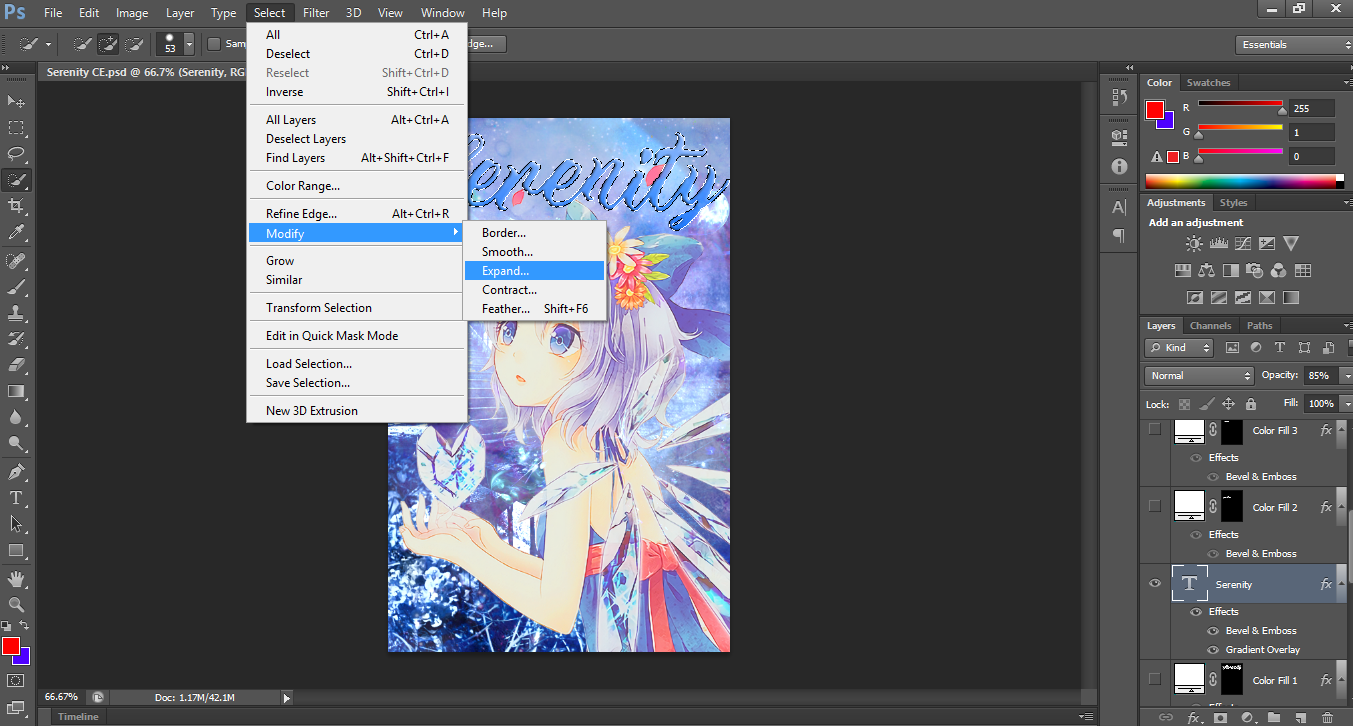Click the color spectrum ramp
Screen dimensions: 1353x726
pos(1244,181)
